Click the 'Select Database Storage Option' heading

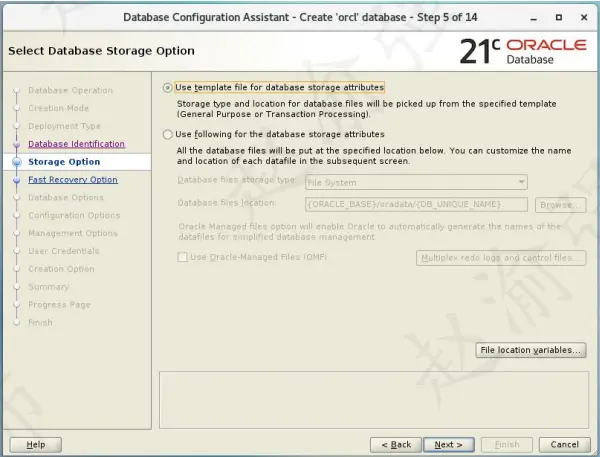tap(101, 51)
